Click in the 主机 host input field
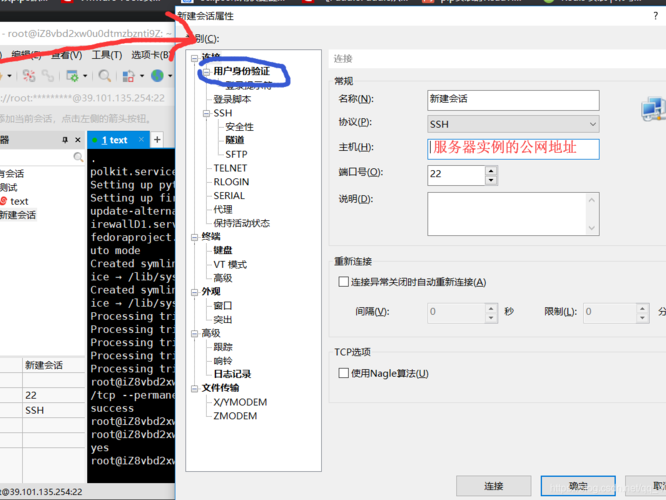Viewport: 666px width, 500px height. click(x=513, y=149)
